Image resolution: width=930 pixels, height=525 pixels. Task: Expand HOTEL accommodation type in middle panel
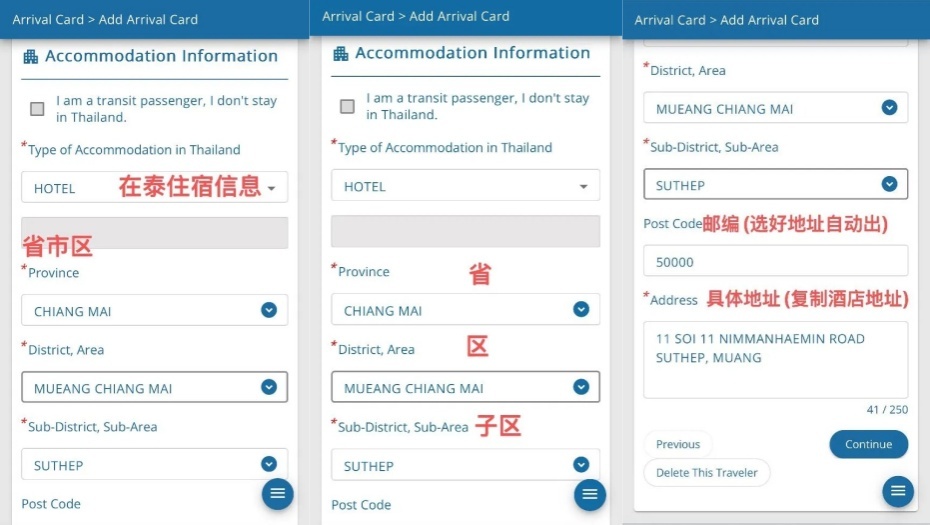[x=466, y=186]
